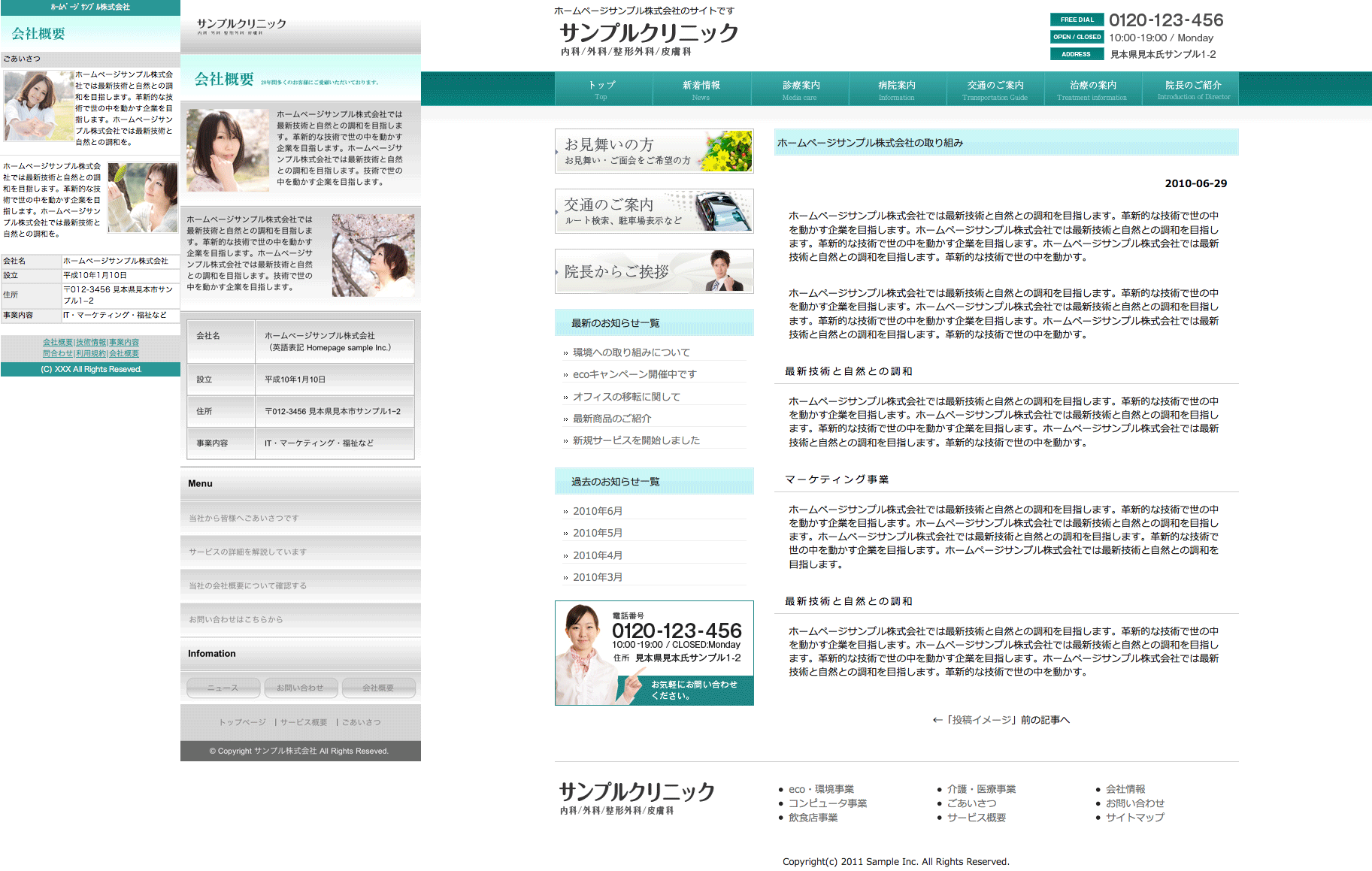
Task: Open the 診療案内 Media care menu
Action: click(x=800, y=89)
